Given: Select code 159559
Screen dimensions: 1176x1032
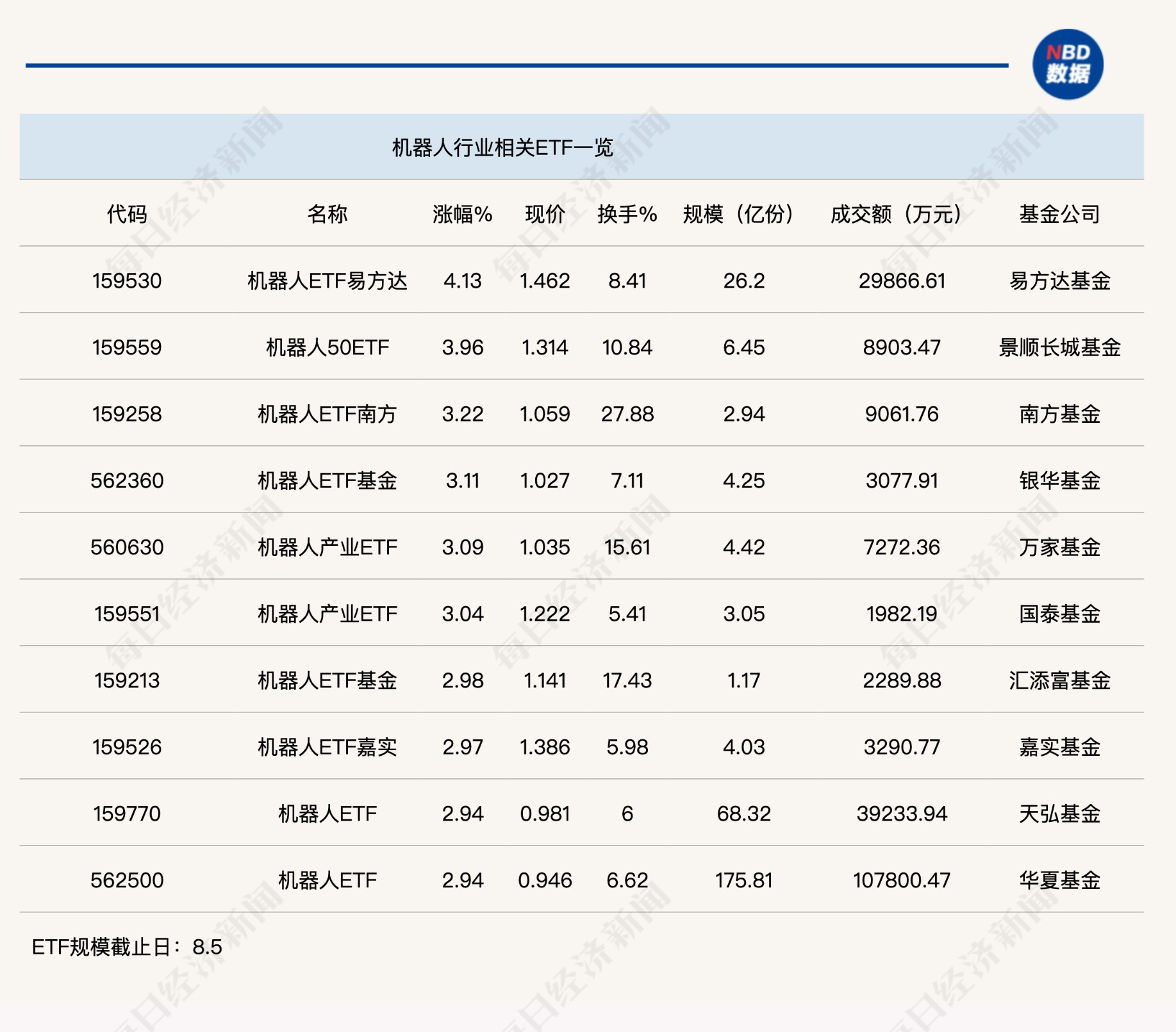Looking at the screenshot, I should click(127, 347).
